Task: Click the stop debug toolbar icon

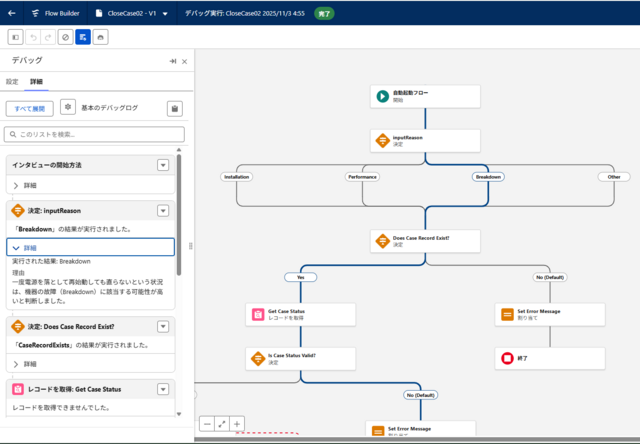Action: coord(65,37)
